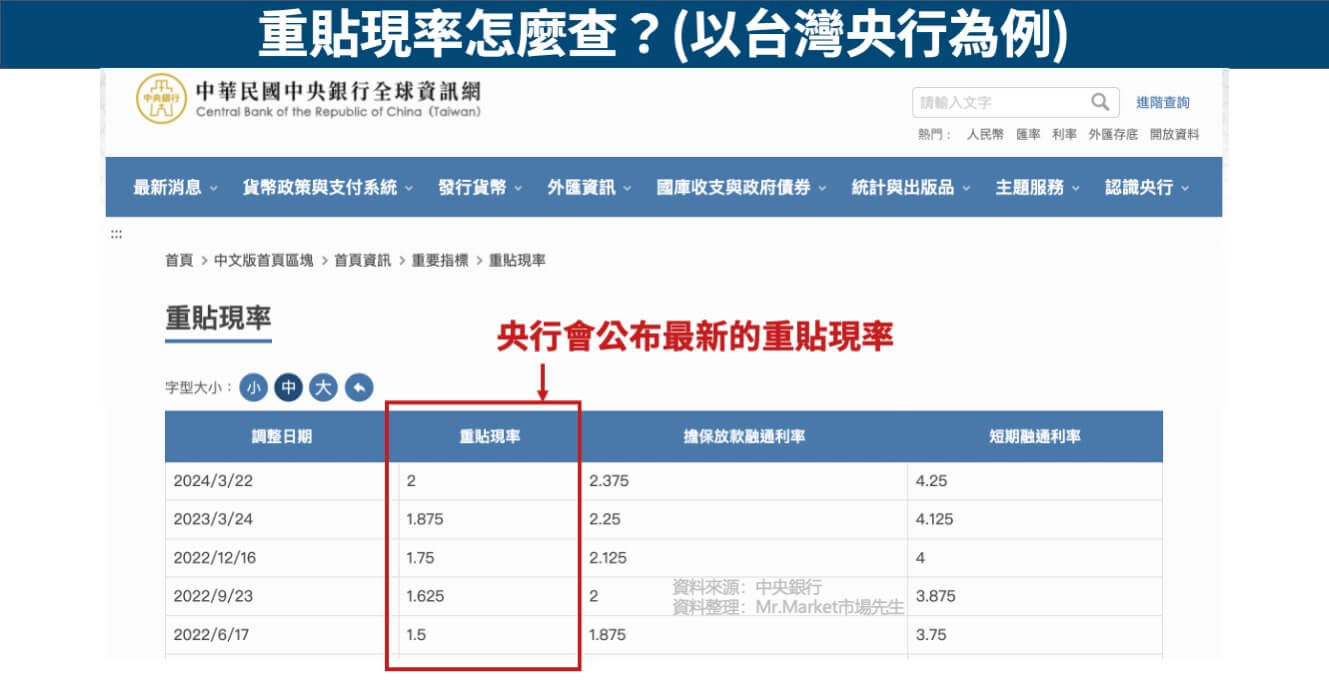Click hot keyword 開放資料
Image resolution: width=1329 pixels, height=680 pixels.
(1174, 134)
